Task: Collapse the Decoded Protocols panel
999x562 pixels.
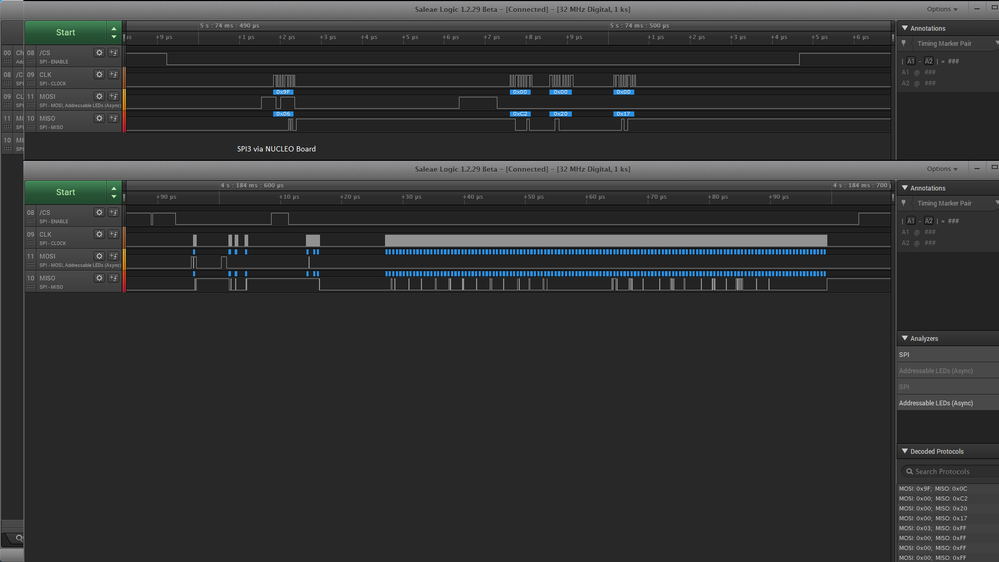Action: click(905, 451)
